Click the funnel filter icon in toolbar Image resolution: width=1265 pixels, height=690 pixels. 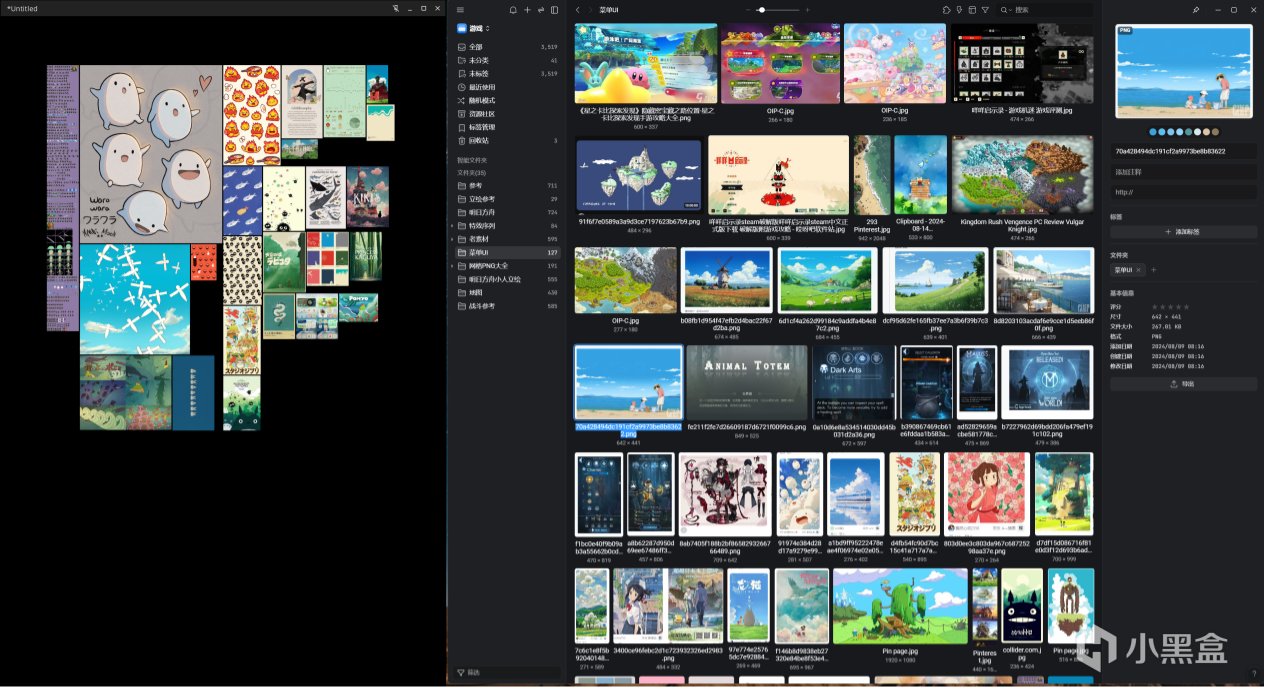point(985,10)
